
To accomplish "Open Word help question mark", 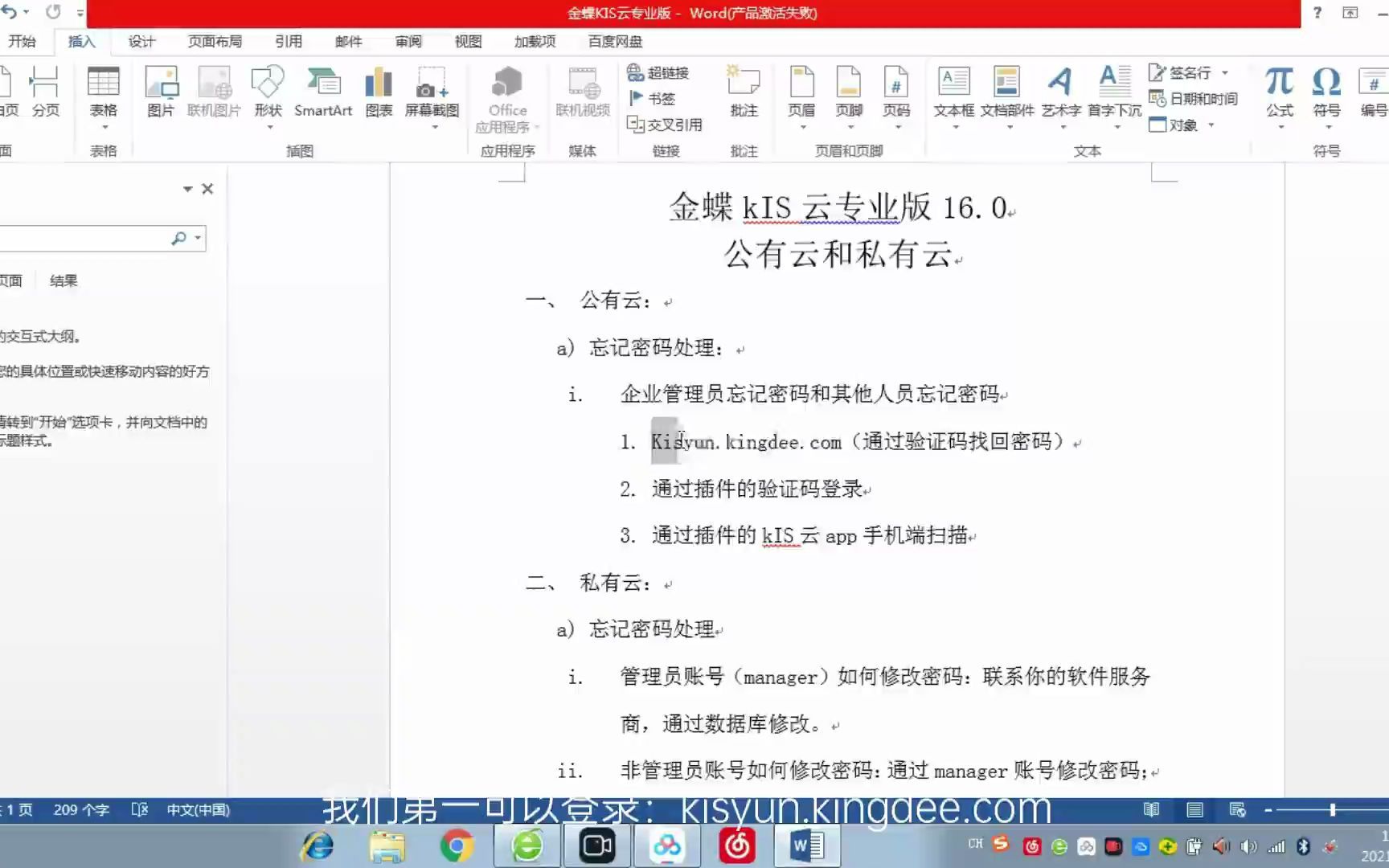I will click(1317, 13).
